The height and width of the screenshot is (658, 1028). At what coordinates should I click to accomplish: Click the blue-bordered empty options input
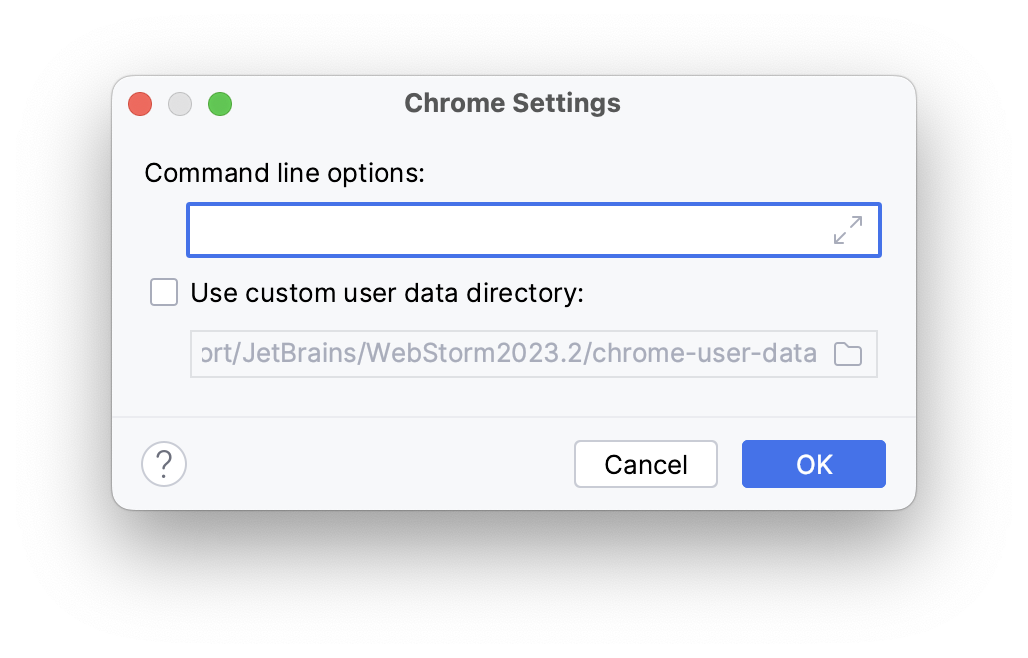coord(534,230)
